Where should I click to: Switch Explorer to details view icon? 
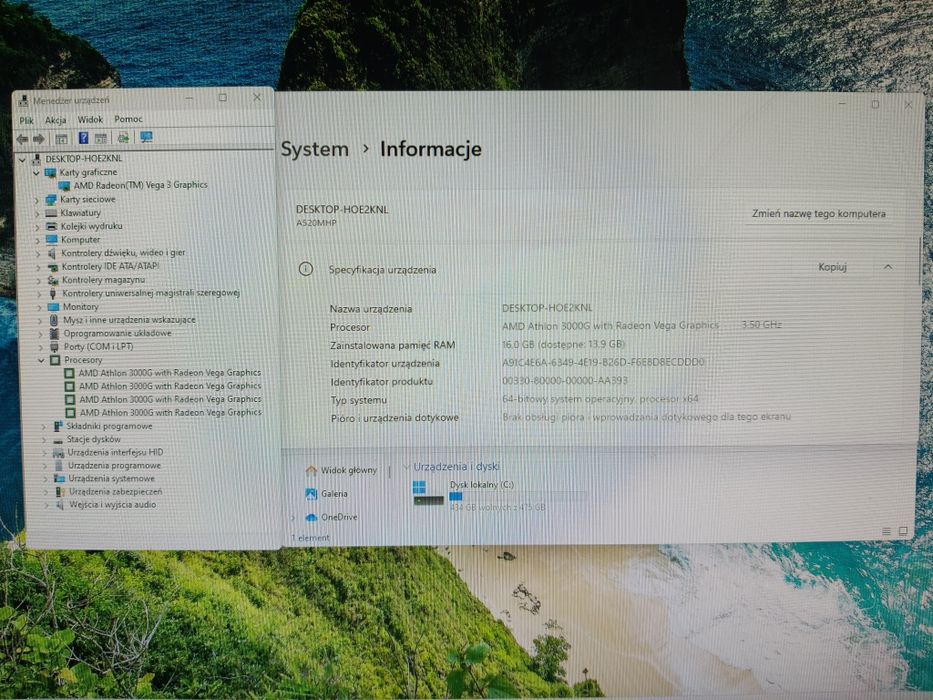click(887, 531)
